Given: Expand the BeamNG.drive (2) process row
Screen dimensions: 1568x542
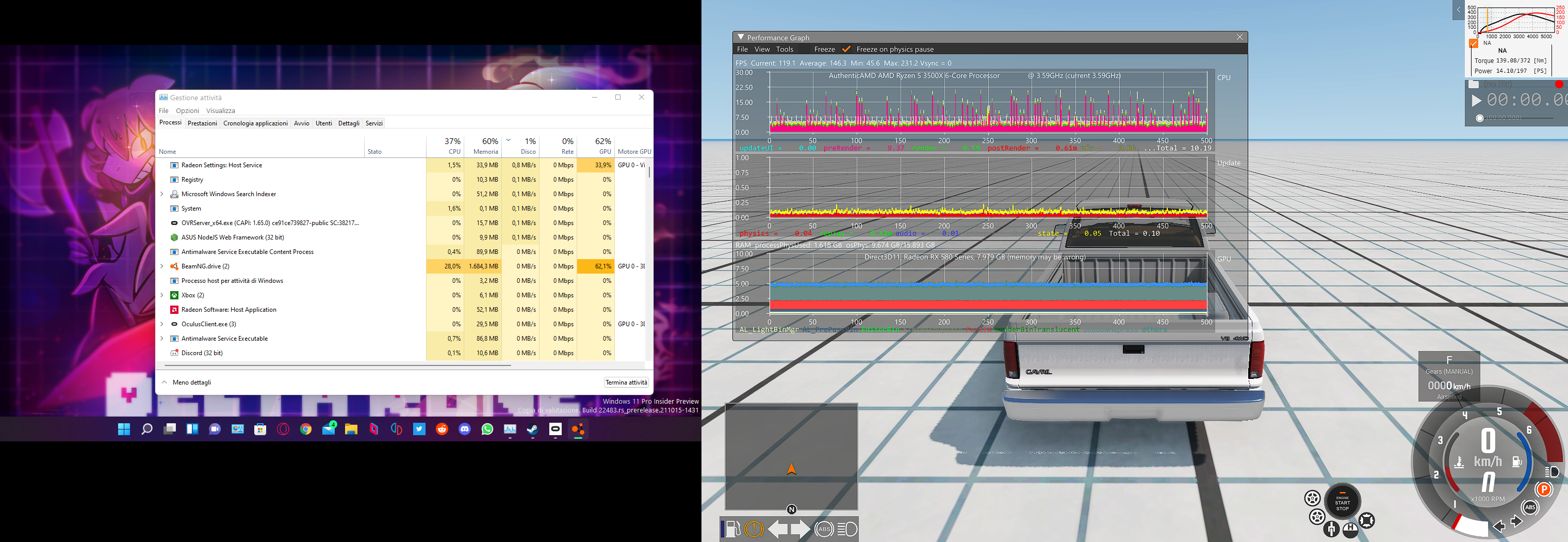Looking at the screenshot, I should 162,266.
